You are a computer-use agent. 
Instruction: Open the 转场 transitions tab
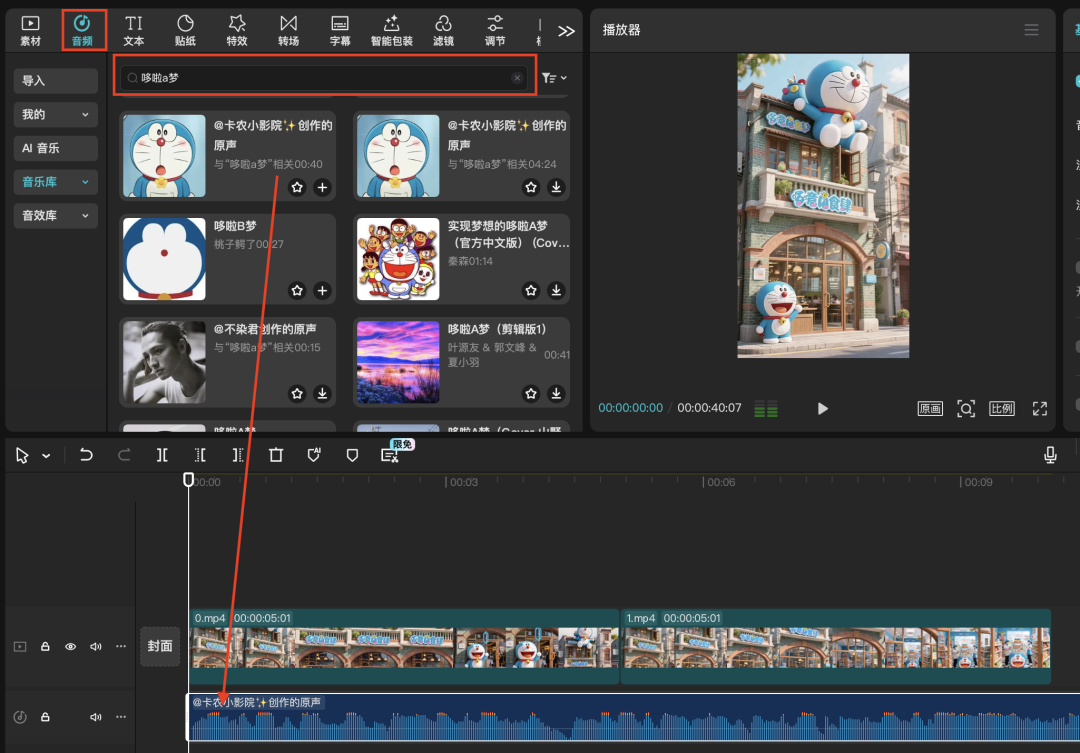pos(288,30)
